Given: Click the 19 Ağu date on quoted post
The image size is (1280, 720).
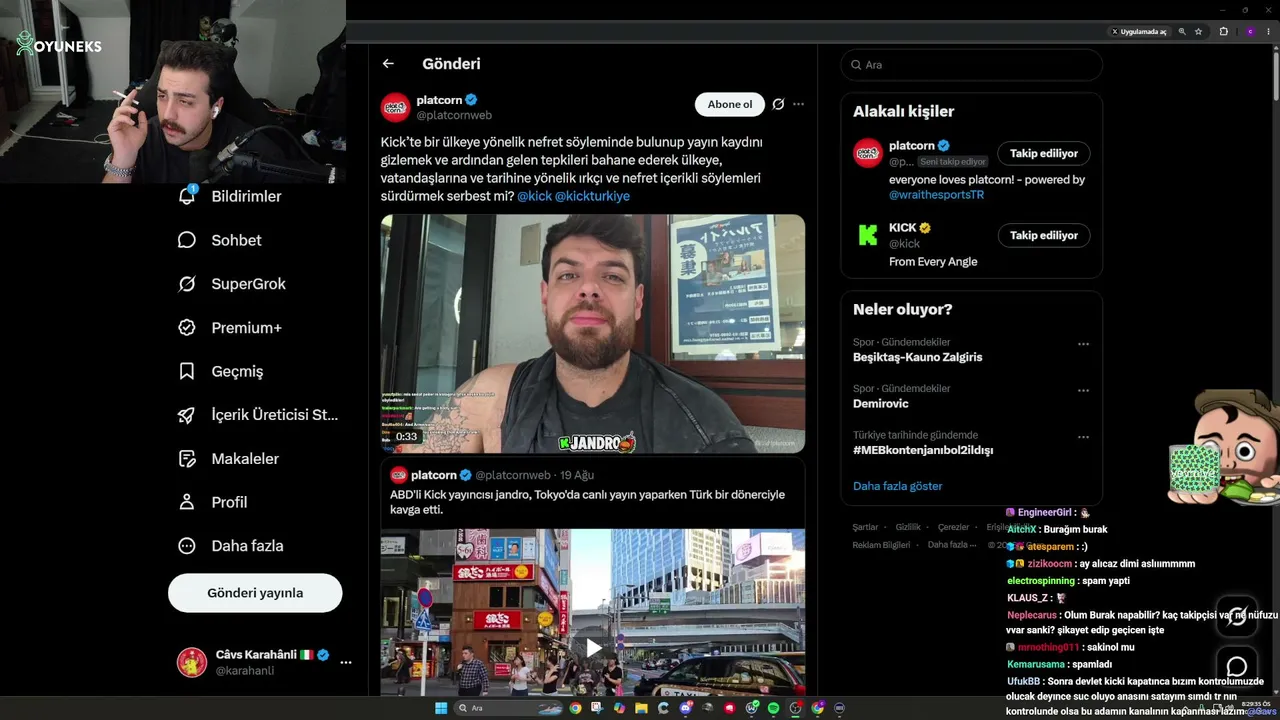Looking at the screenshot, I should [577, 475].
